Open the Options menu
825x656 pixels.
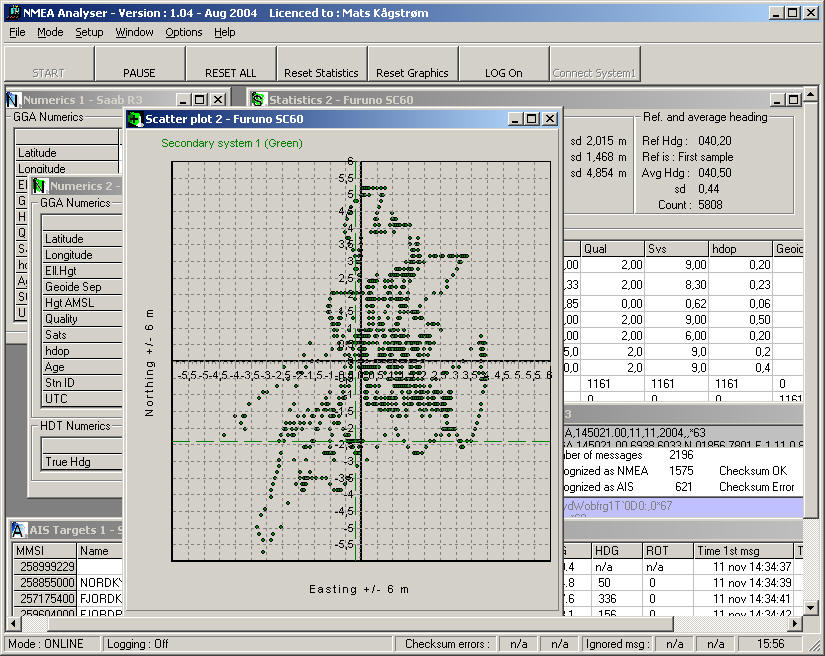(183, 32)
